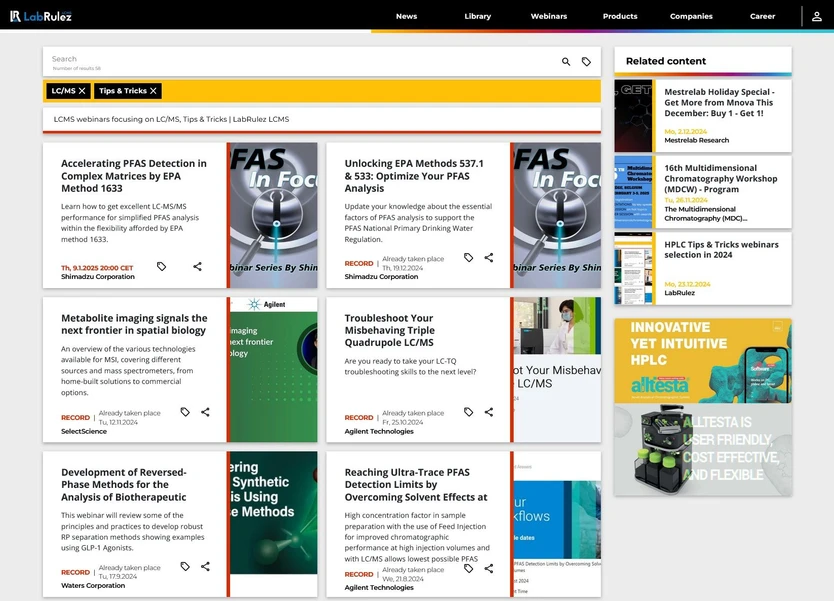Click 'Mestrelab Research' source label
This screenshot has height=601, width=834.
[697, 140]
